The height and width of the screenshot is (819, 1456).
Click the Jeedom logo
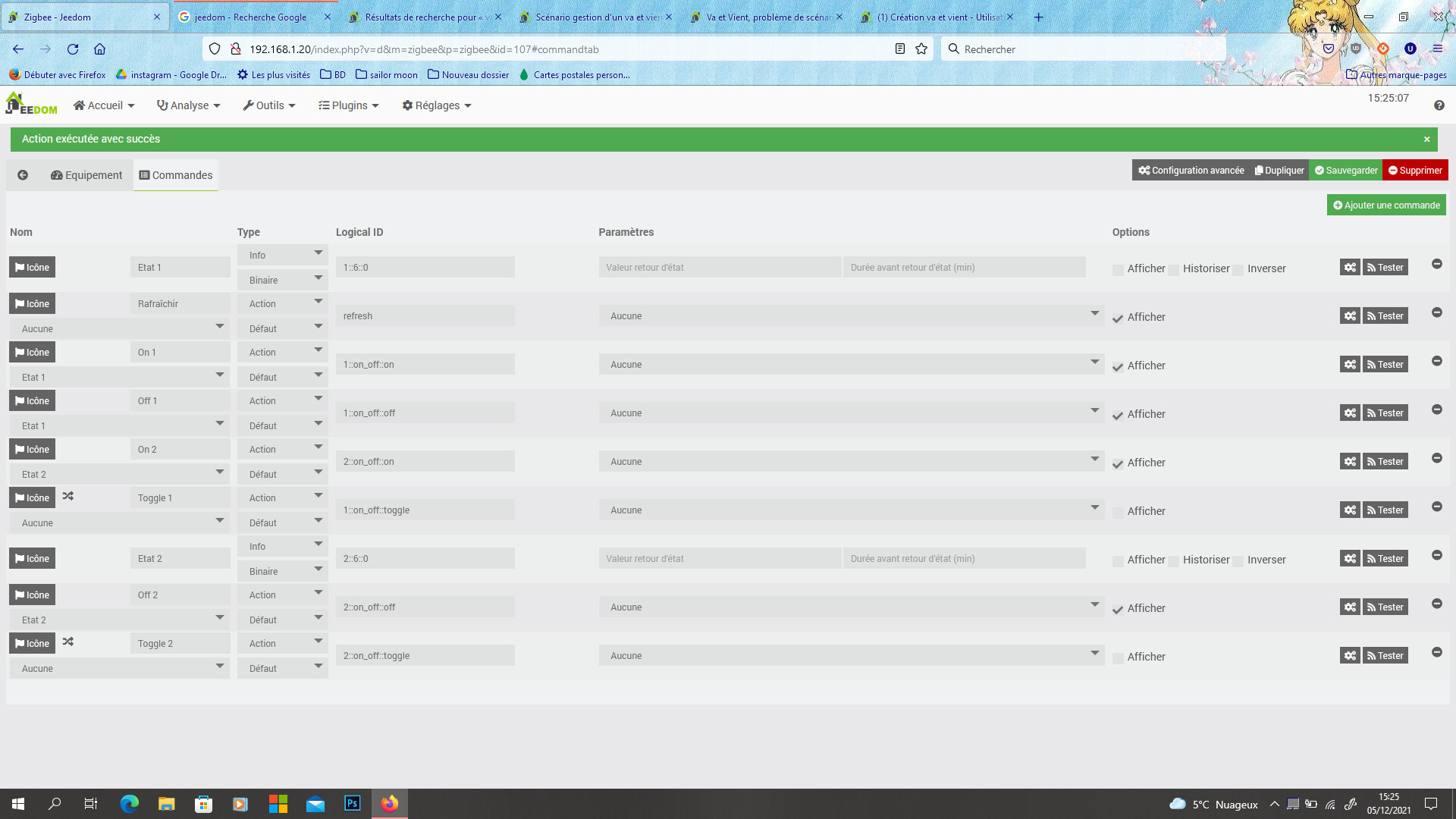coord(31,104)
